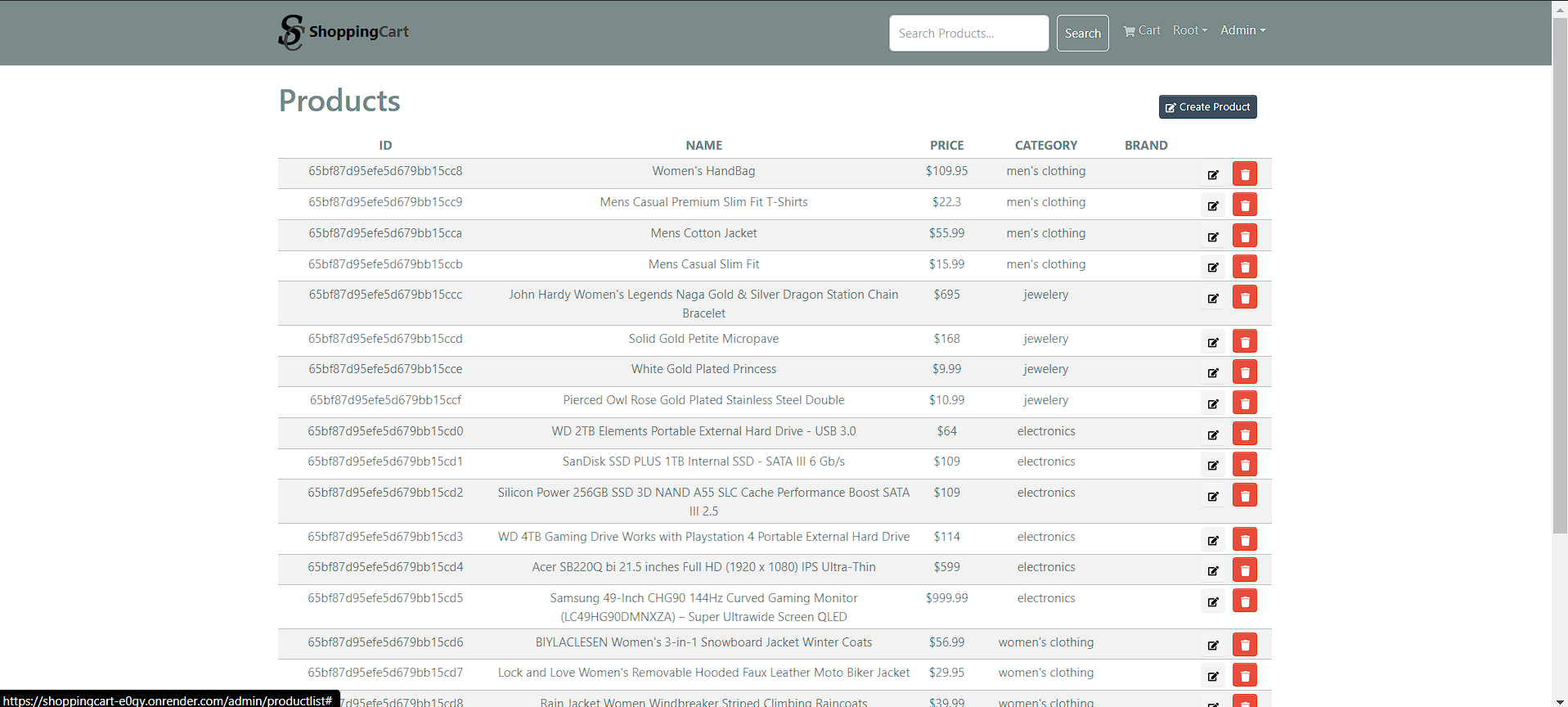Edit the Mens Cotton Jacket row
Viewport: 1568px width, 707px height.
pyautogui.click(x=1213, y=236)
